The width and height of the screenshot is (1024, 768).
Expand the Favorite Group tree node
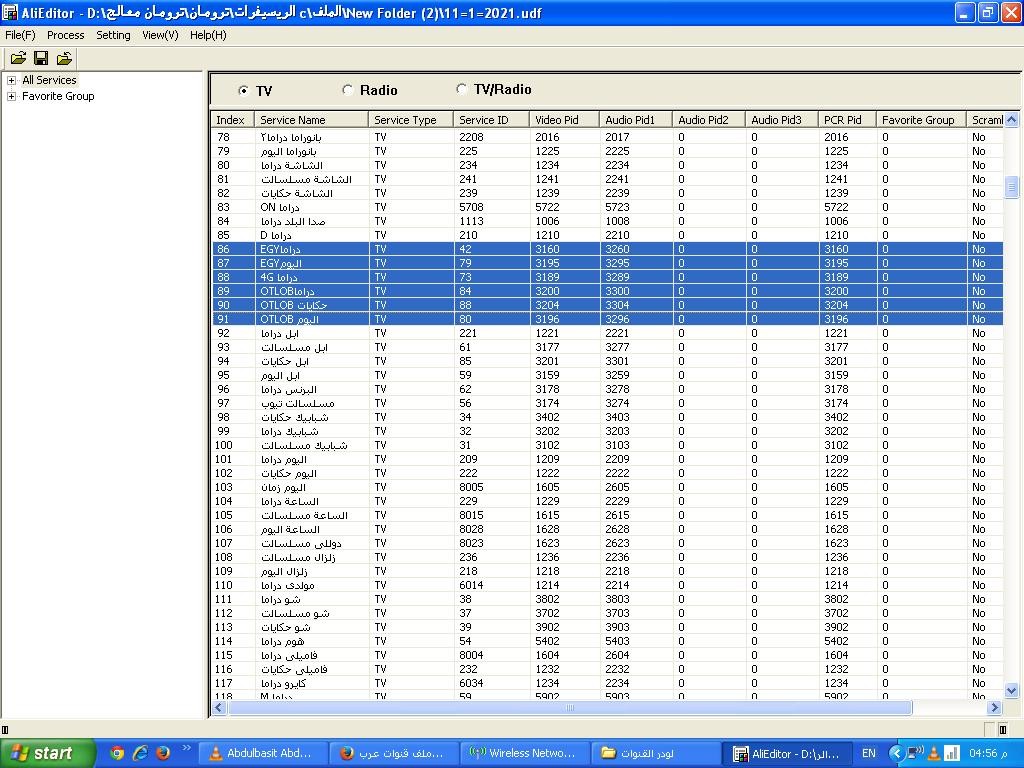click(x=11, y=96)
